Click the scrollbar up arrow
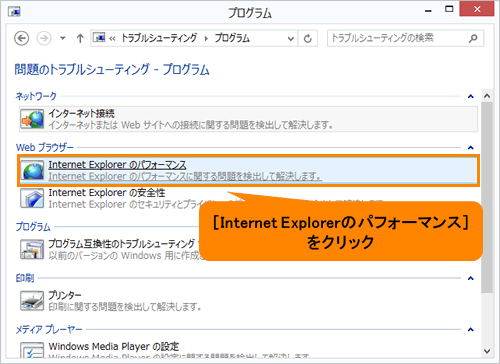 [x=487, y=96]
